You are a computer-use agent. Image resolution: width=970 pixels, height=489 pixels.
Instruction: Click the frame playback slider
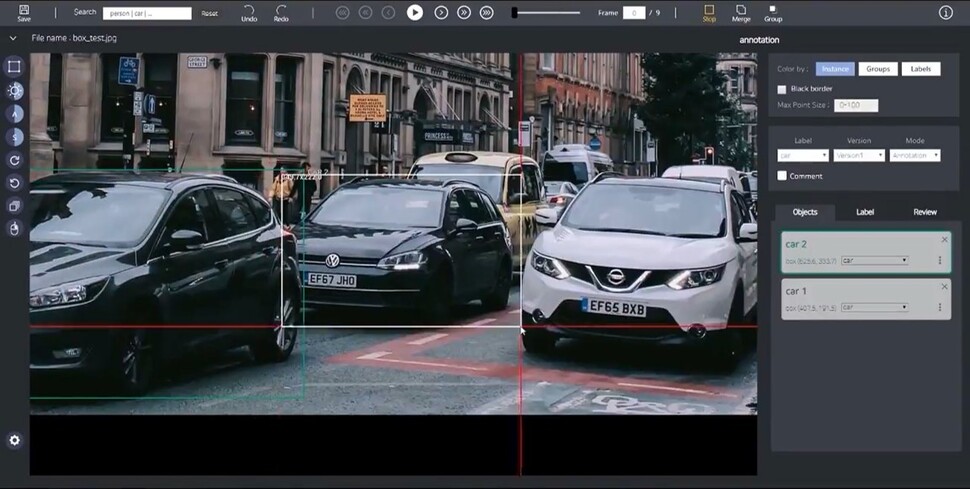pos(546,13)
